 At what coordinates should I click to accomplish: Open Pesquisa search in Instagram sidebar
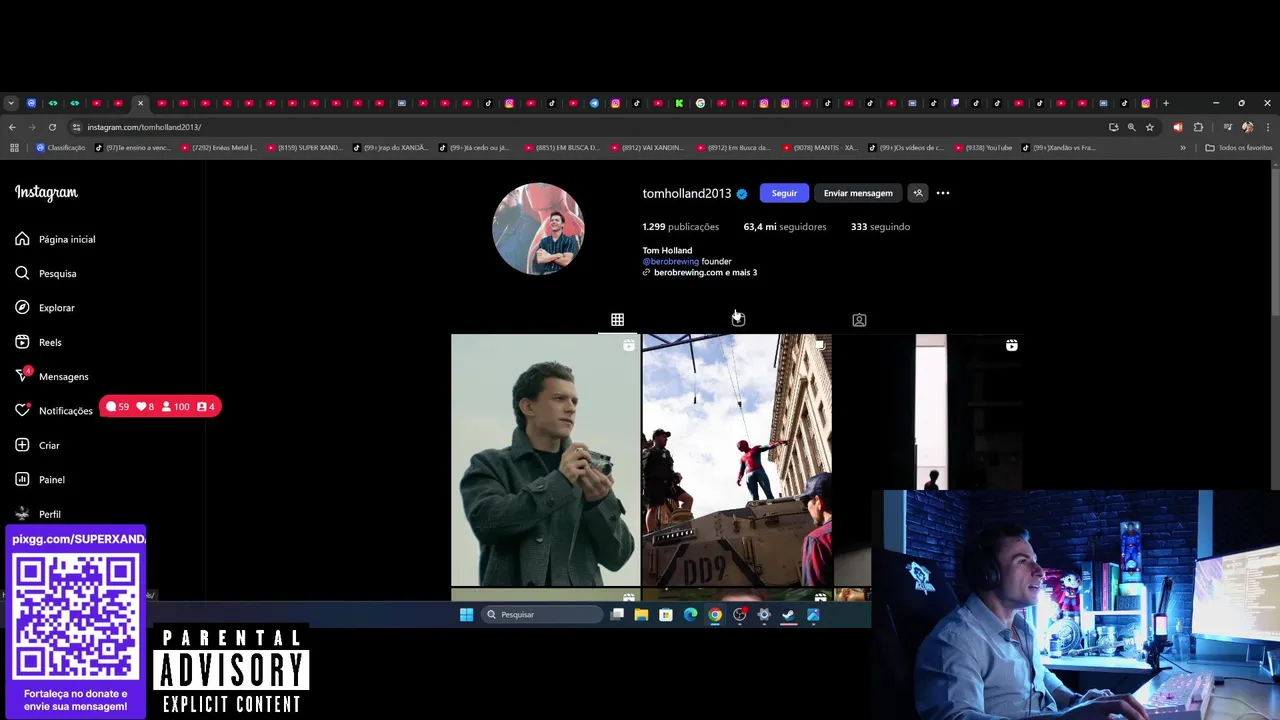(x=46, y=273)
